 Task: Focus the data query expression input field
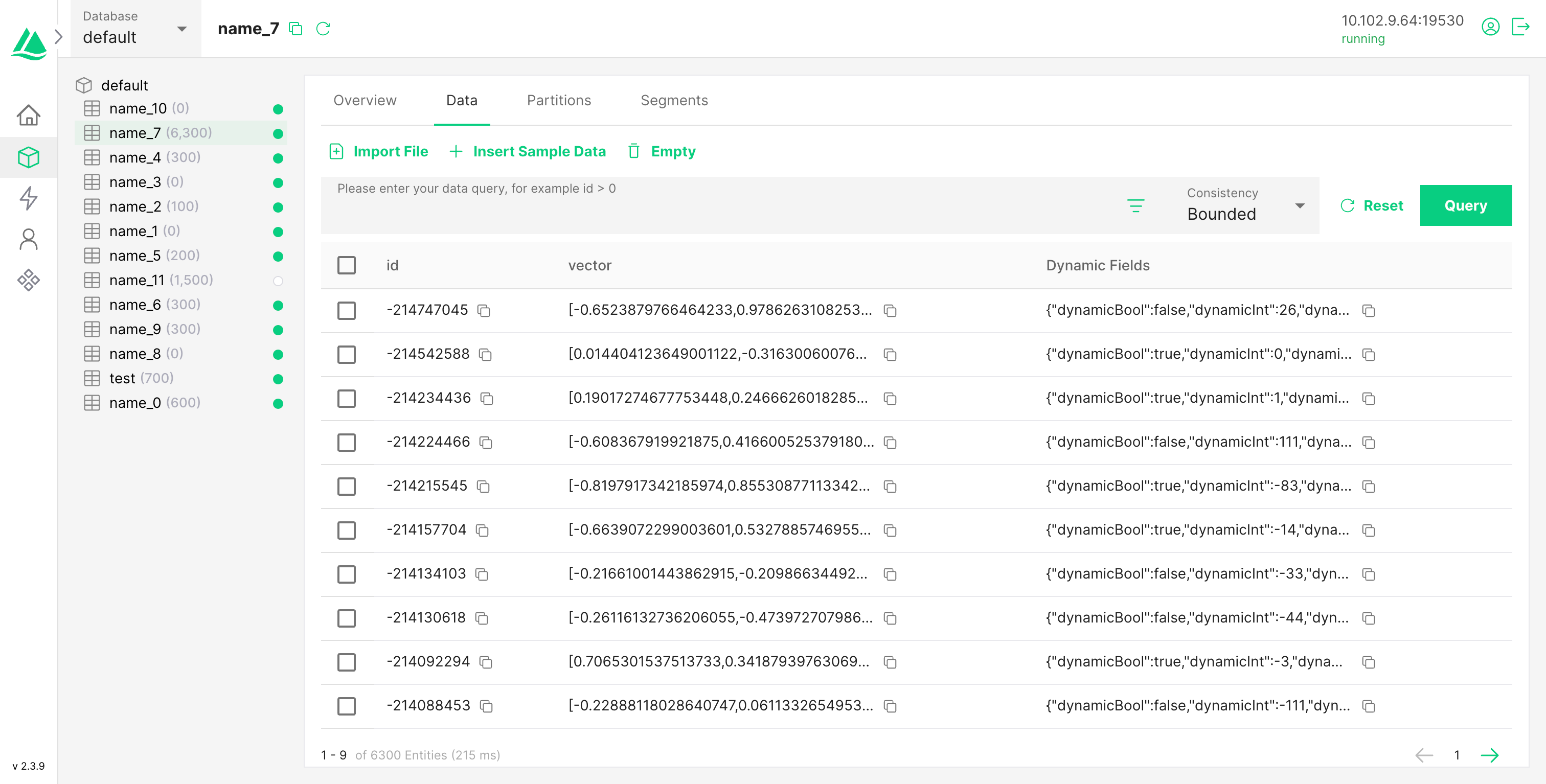720,204
